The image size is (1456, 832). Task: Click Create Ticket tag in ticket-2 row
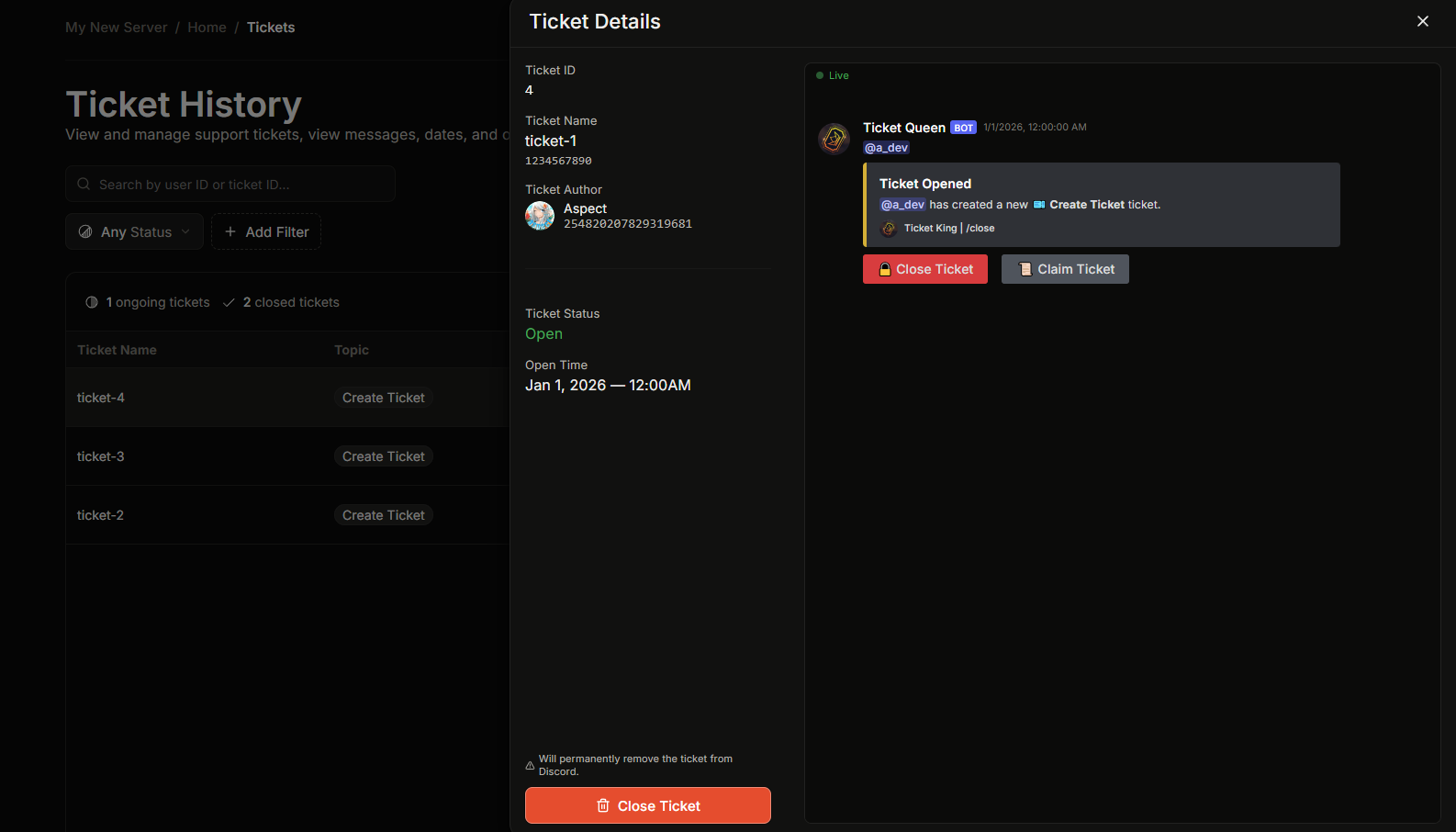click(x=384, y=515)
